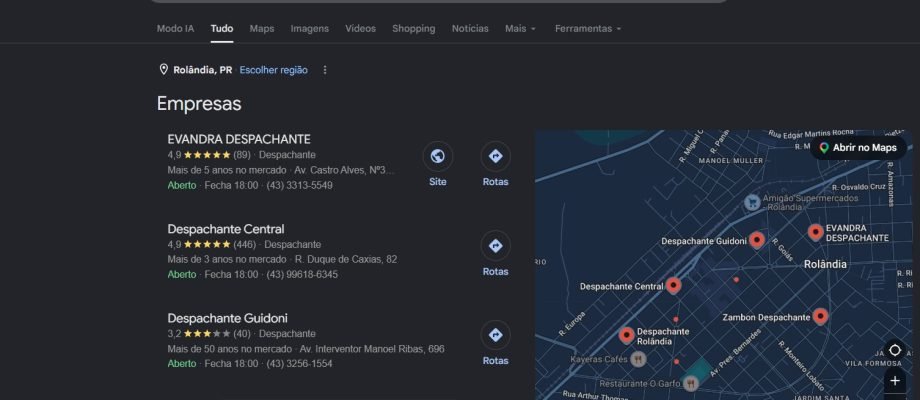Screen dimensions: 920x400
Task: Click the Rolândia city label on map
Action: click(825, 264)
